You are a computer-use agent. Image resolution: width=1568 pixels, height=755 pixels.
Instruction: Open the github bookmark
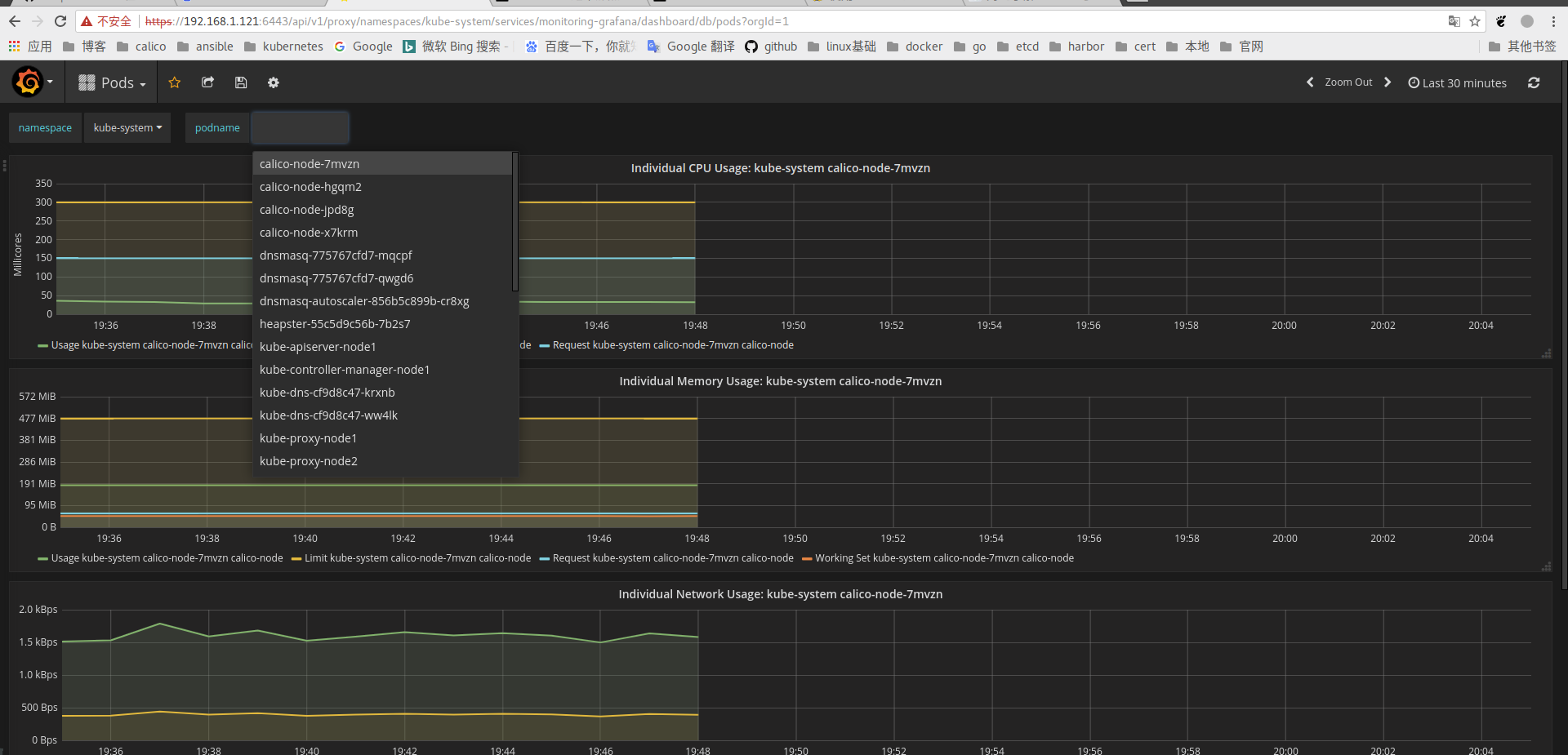771,46
